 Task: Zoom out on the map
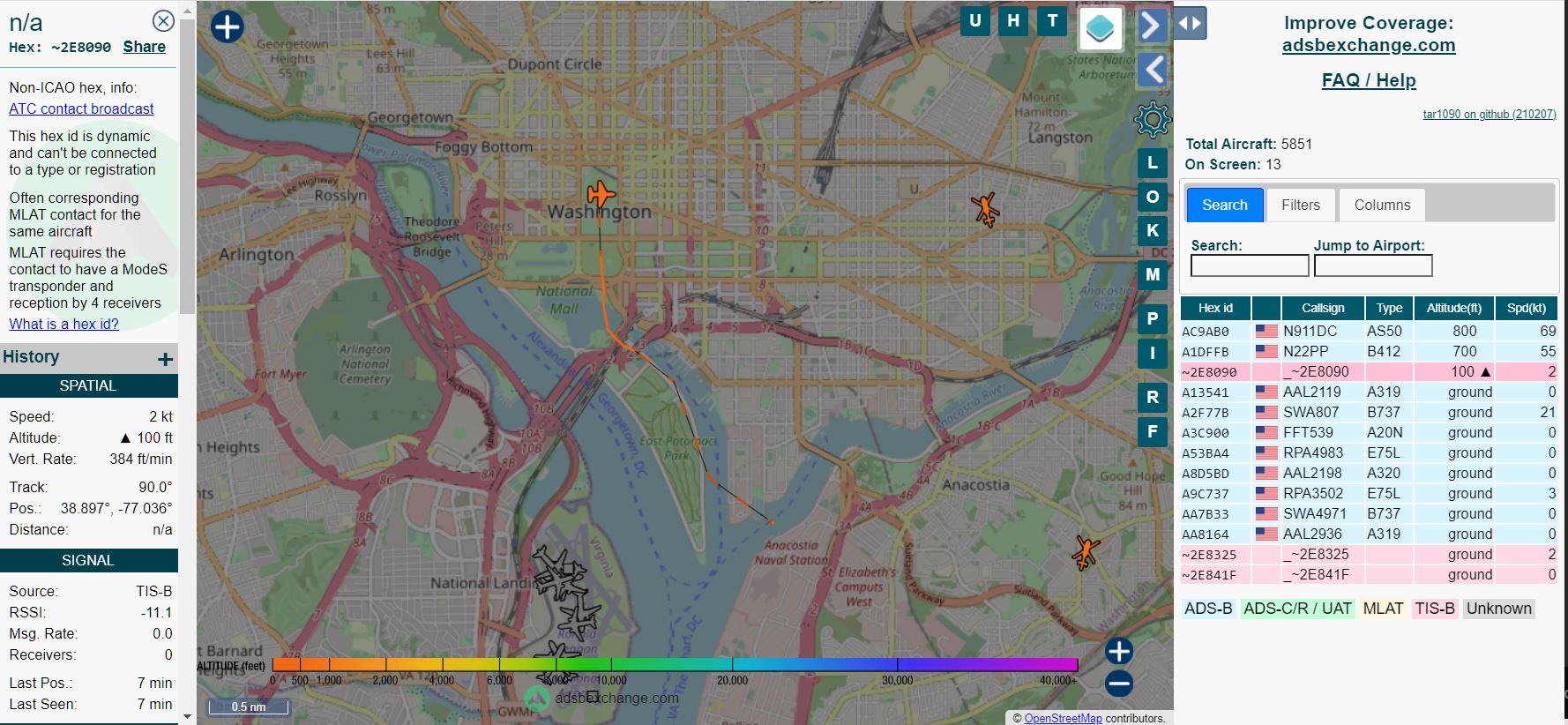pyautogui.click(x=1118, y=683)
